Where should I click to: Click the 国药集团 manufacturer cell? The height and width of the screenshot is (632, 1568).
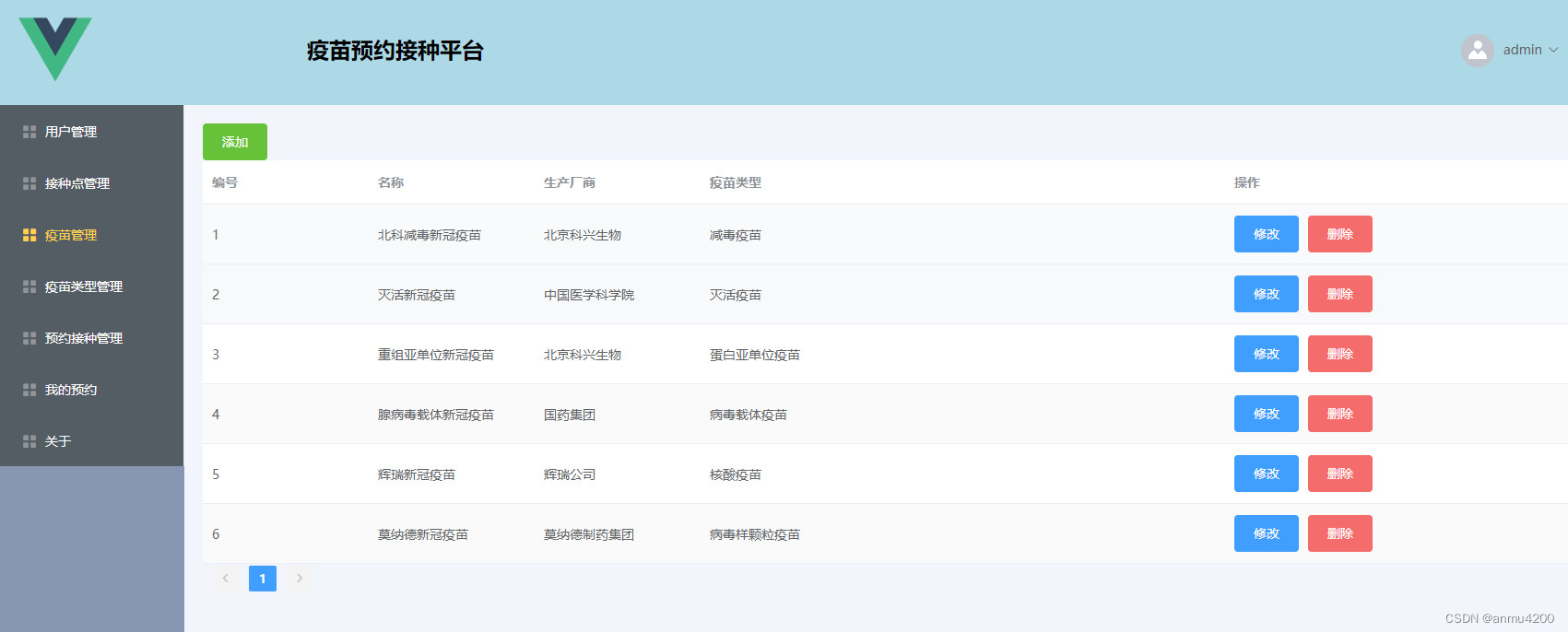coord(570,415)
